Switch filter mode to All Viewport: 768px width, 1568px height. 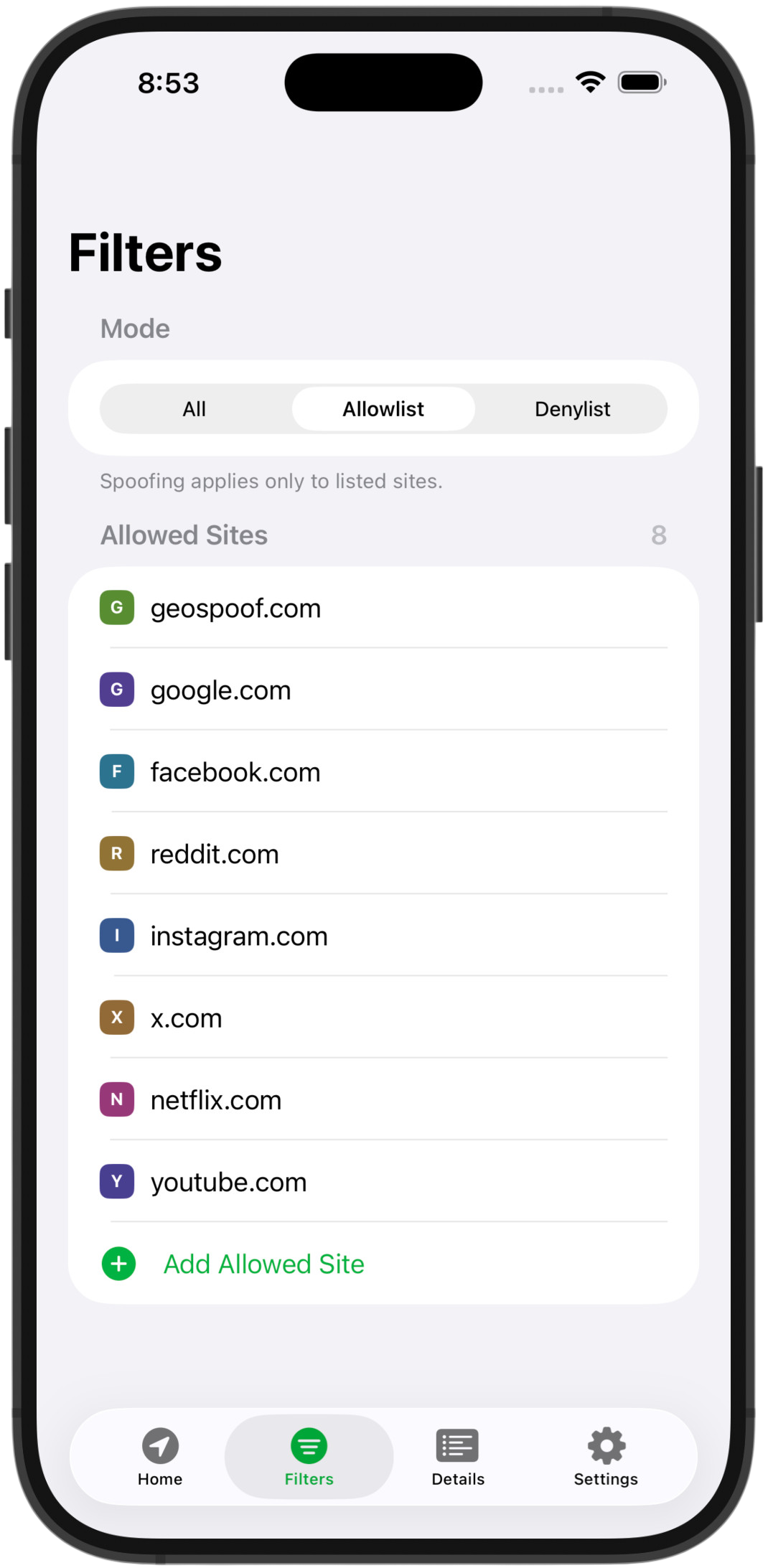point(195,409)
